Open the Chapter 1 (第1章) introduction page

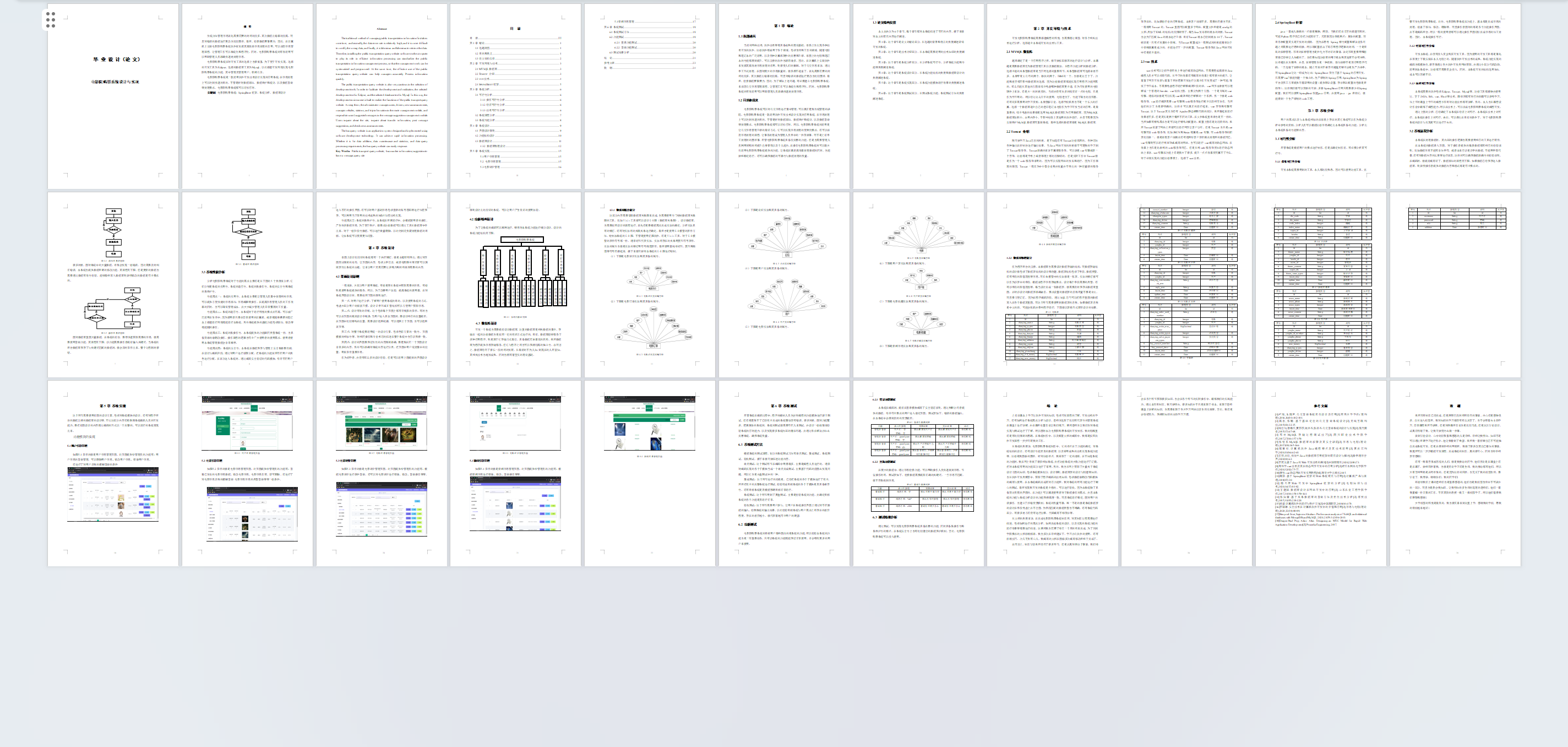[784, 96]
